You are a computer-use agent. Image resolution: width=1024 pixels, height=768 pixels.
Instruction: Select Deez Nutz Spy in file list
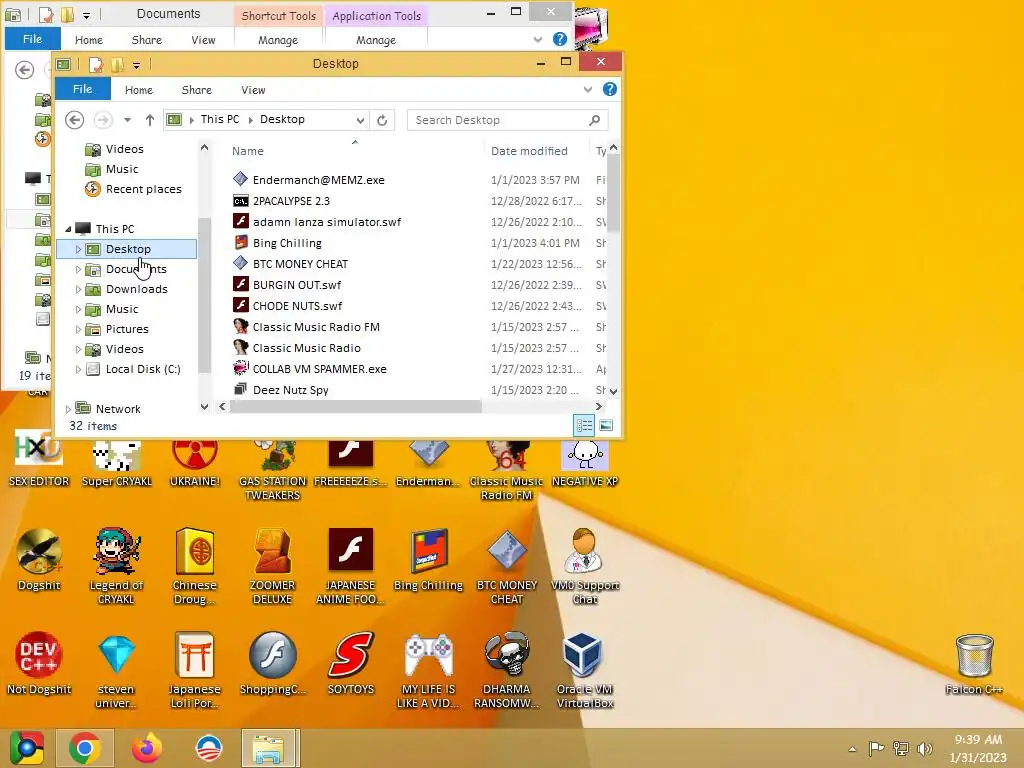(290, 390)
